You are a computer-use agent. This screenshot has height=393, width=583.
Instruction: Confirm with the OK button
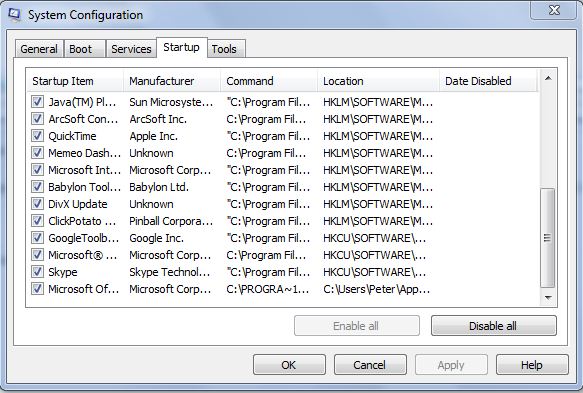(289, 365)
